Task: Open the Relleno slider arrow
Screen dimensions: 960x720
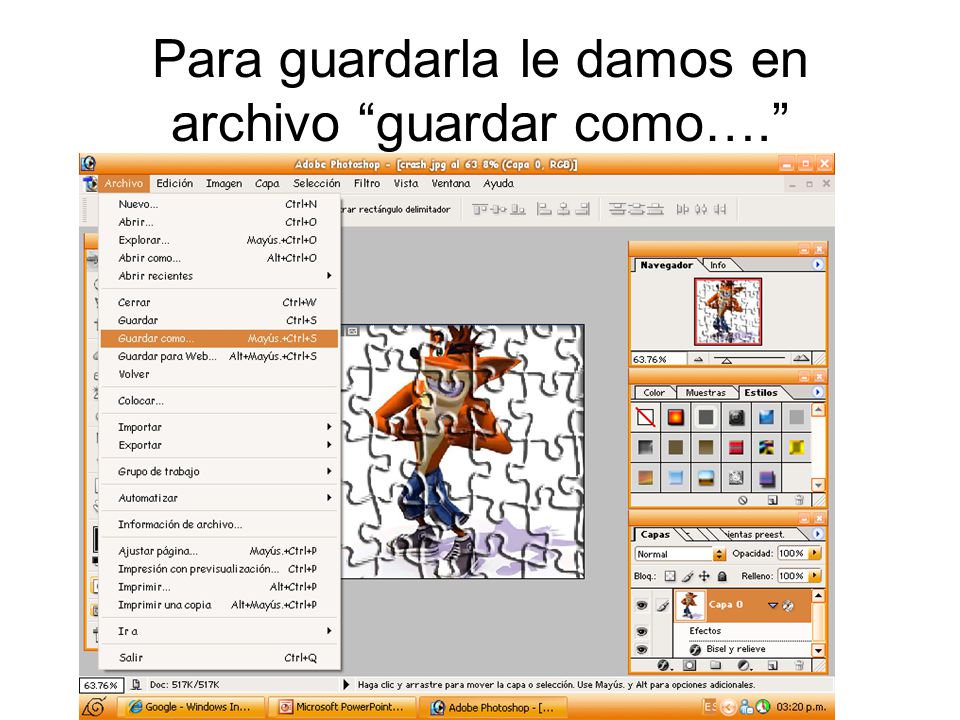Action: click(814, 576)
